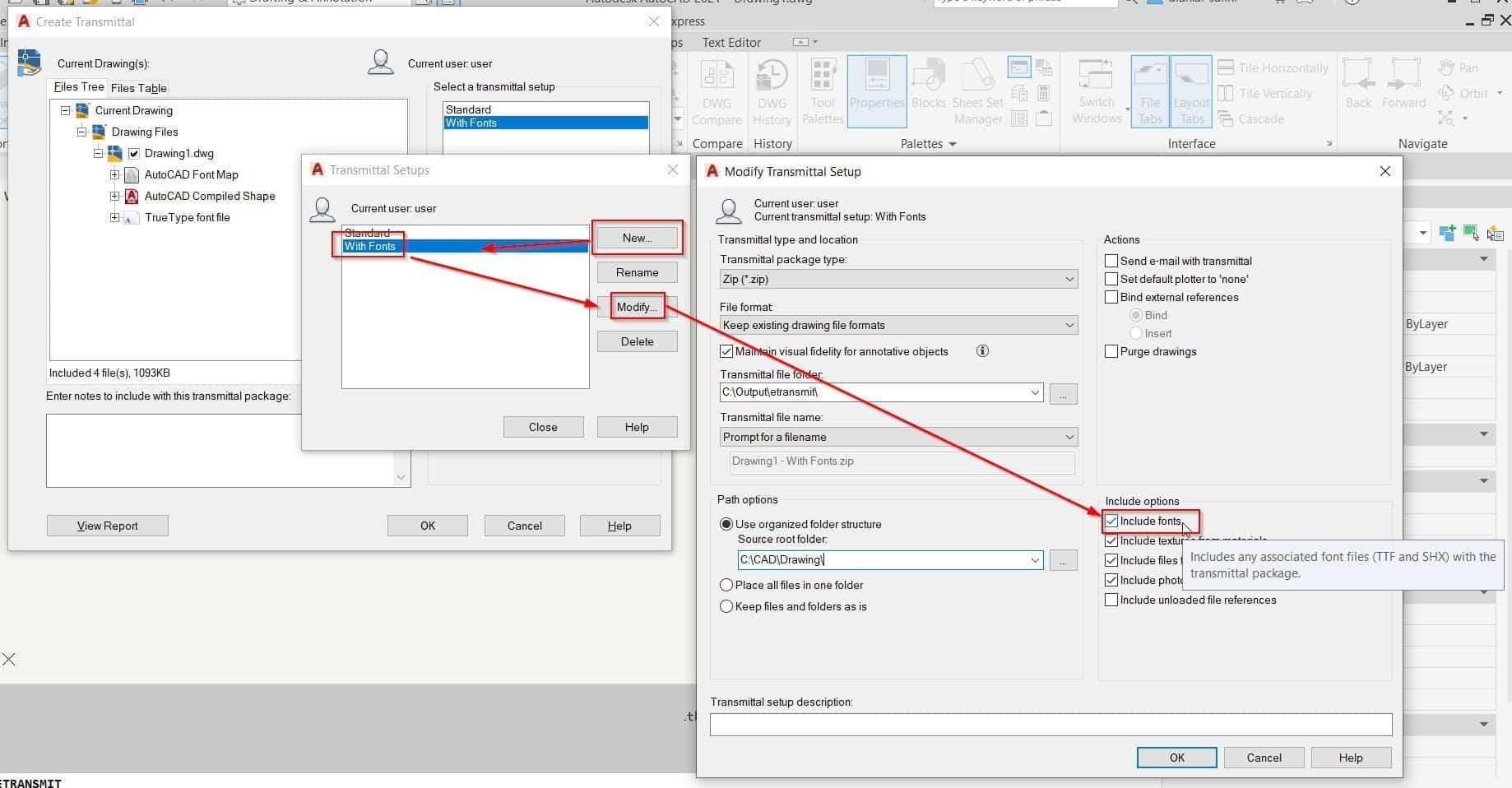Expand the AutoCAD Font Map tree node
Image resolution: width=1512 pixels, height=788 pixels.
coord(114,175)
